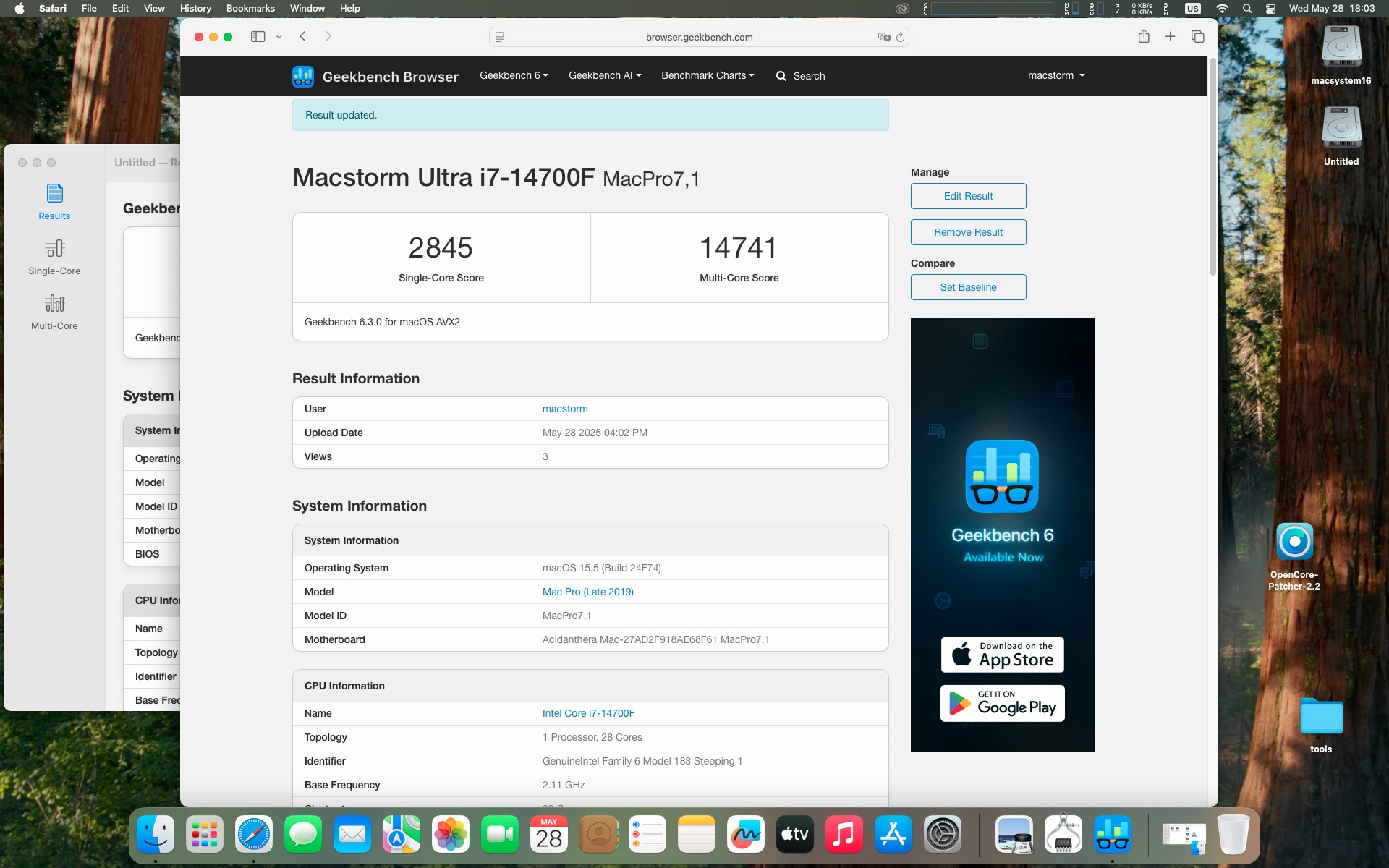Select Single-Core icon in Geekbench sidebar
The width and height of the screenshot is (1389, 868).
(54, 249)
